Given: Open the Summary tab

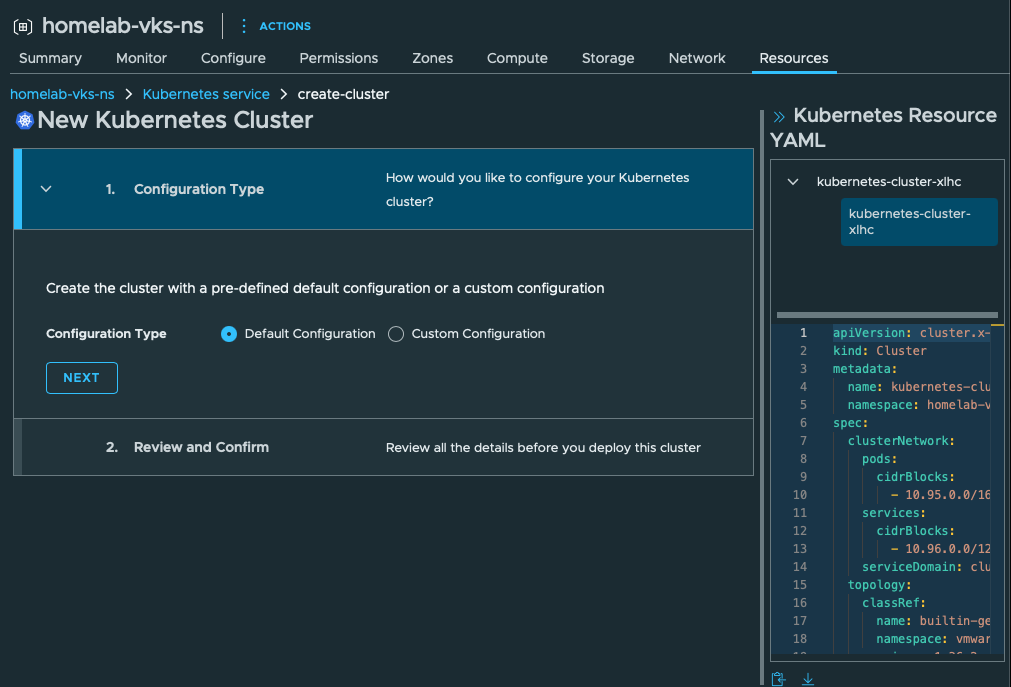Looking at the screenshot, I should (x=50, y=58).
